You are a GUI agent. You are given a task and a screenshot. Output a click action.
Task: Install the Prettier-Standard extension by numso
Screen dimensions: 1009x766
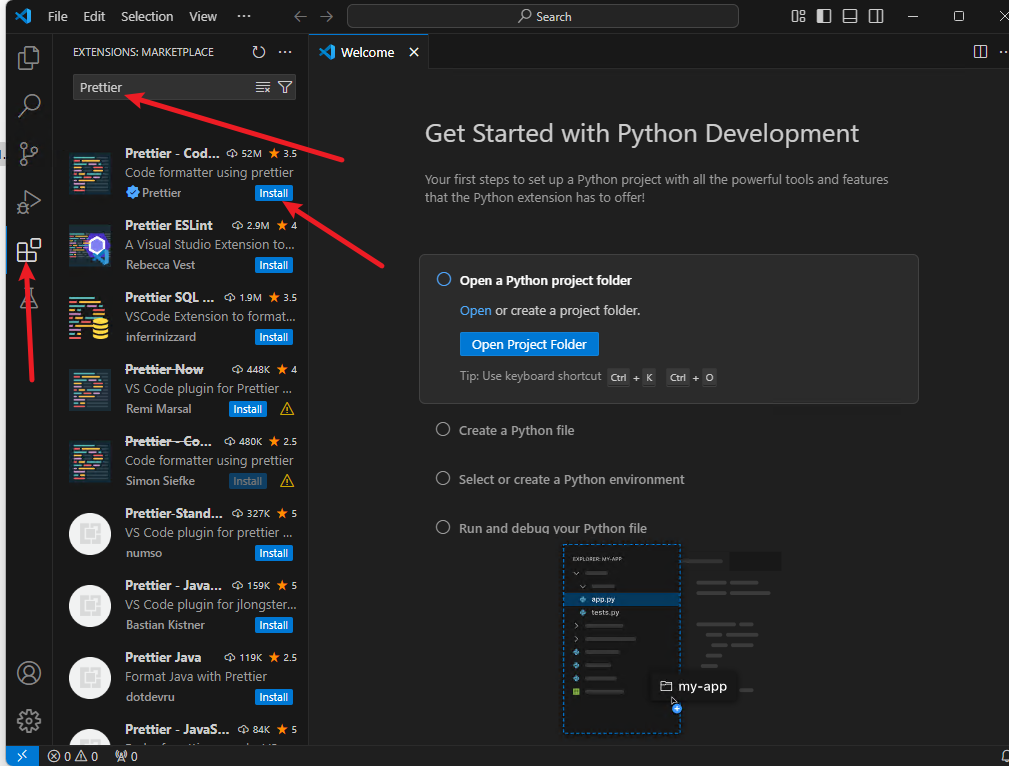[x=273, y=554]
